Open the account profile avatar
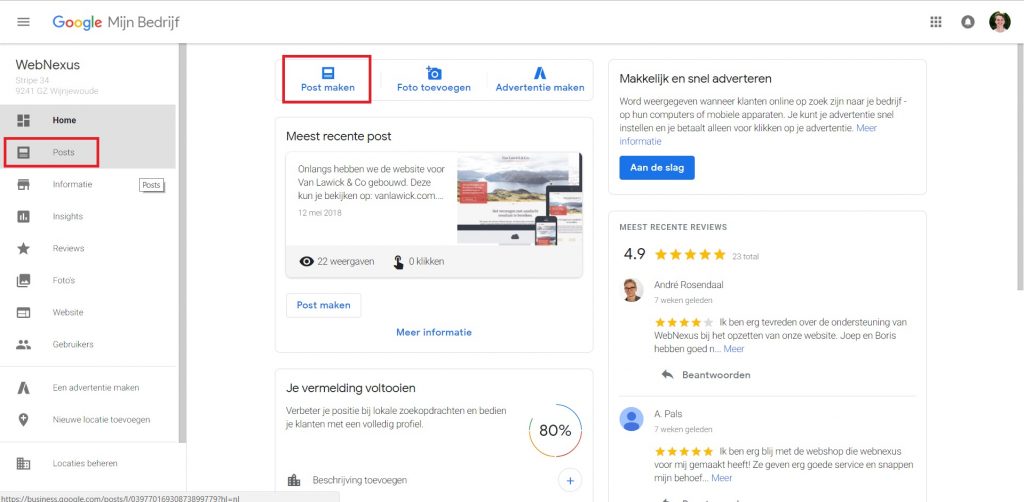The image size is (1024, 502). pyautogui.click(x=999, y=22)
